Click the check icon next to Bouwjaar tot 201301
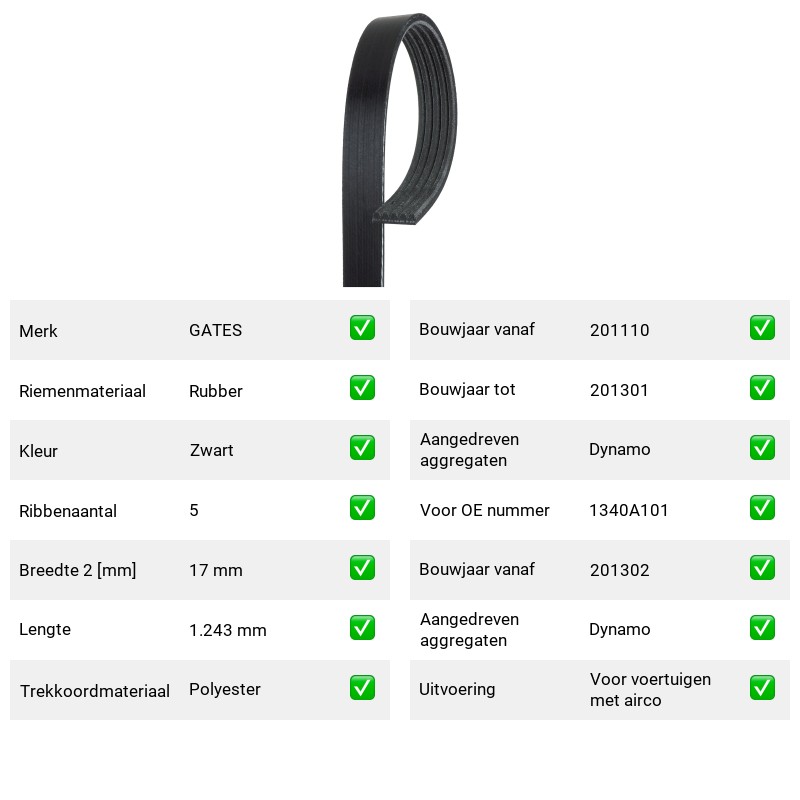Screen dimensions: 800x800 [x=762, y=388]
